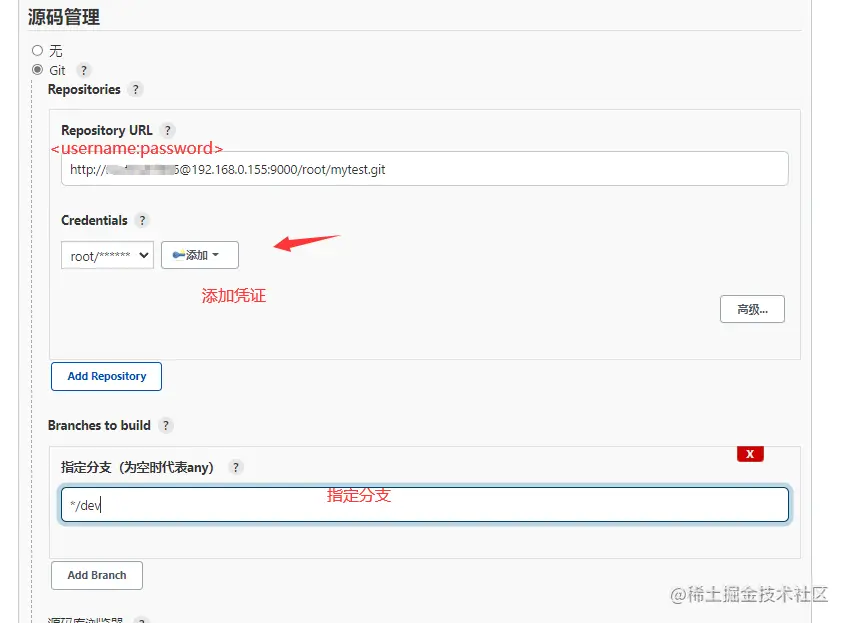The height and width of the screenshot is (623, 847).
Task: Open help for Repository URL
Action: (x=167, y=130)
